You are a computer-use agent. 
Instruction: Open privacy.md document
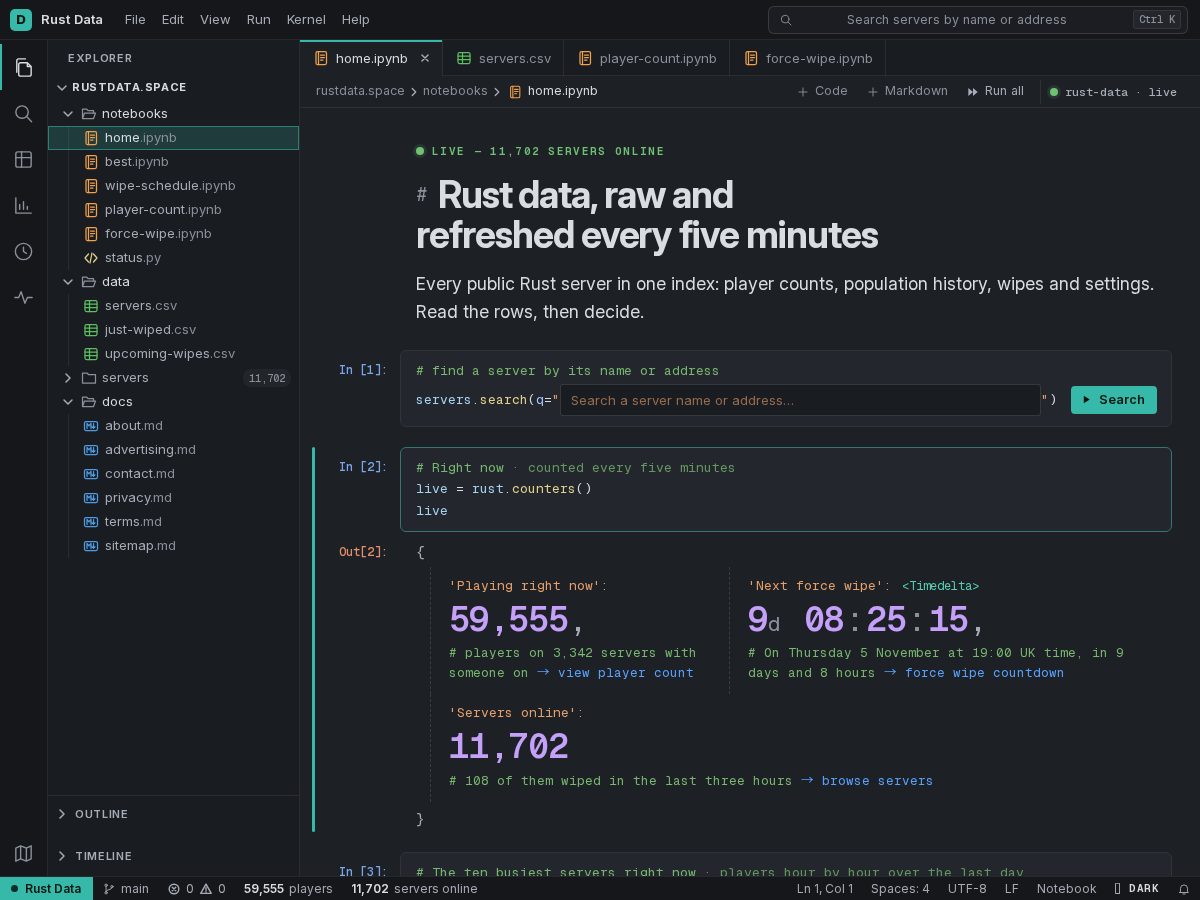pyautogui.click(x=174, y=497)
